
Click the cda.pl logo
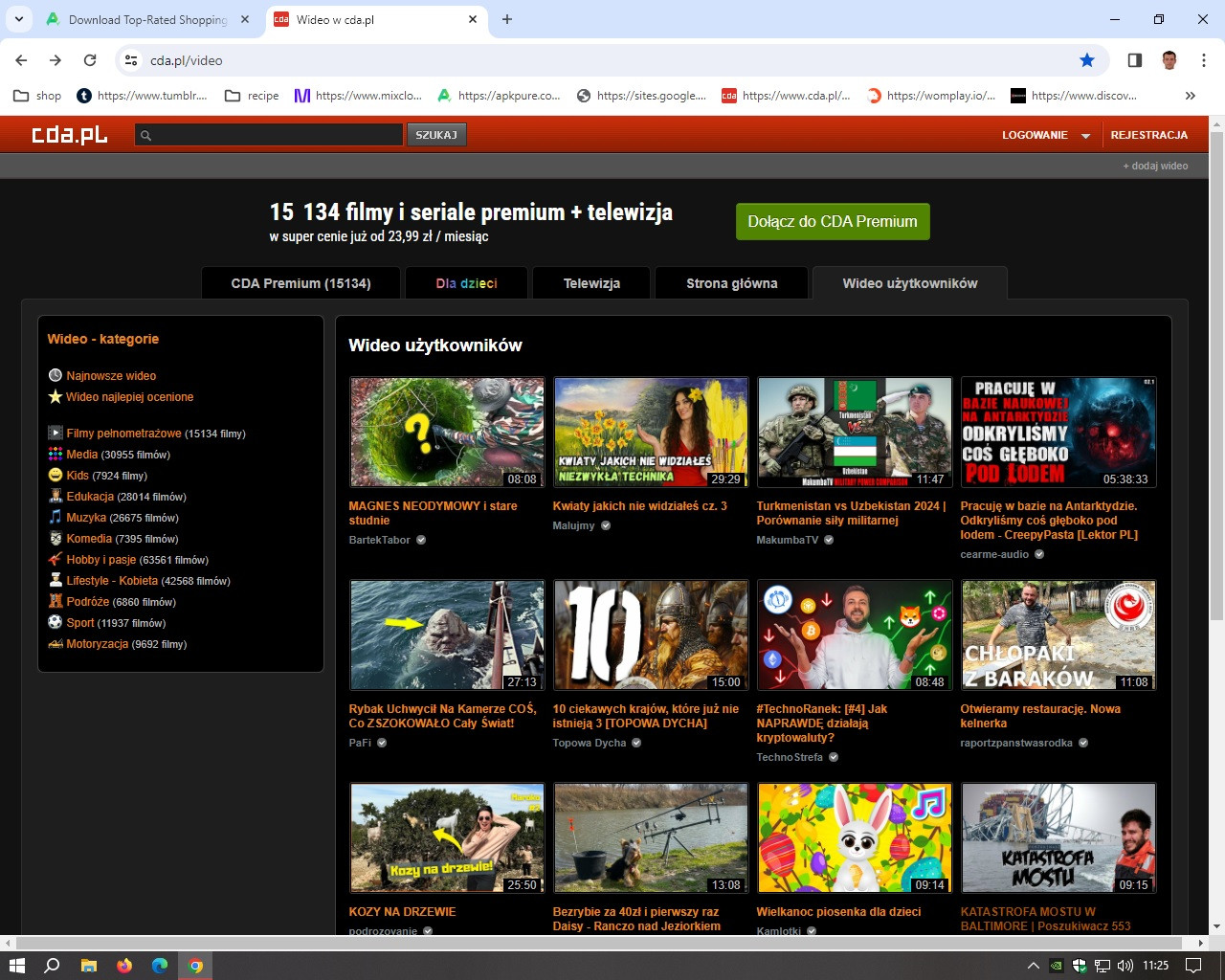pyautogui.click(x=69, y=135)
